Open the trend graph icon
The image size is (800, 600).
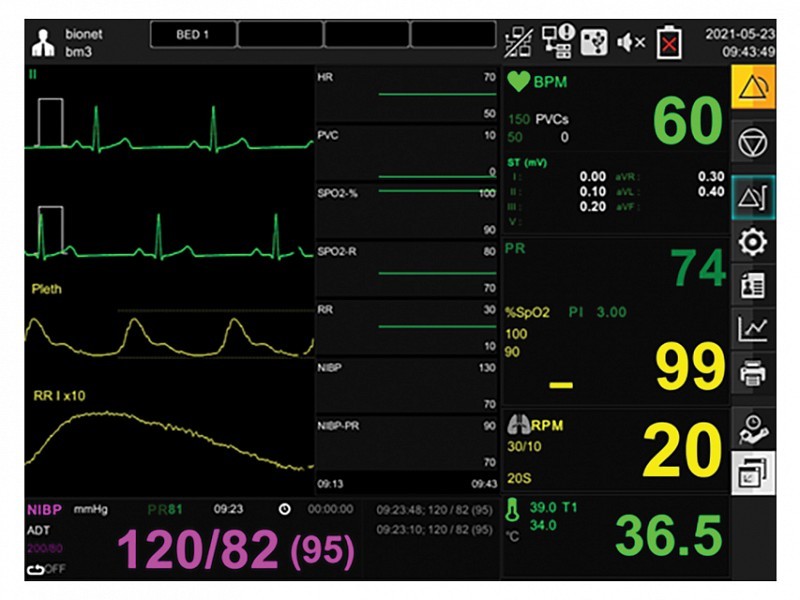pos(753,329)
